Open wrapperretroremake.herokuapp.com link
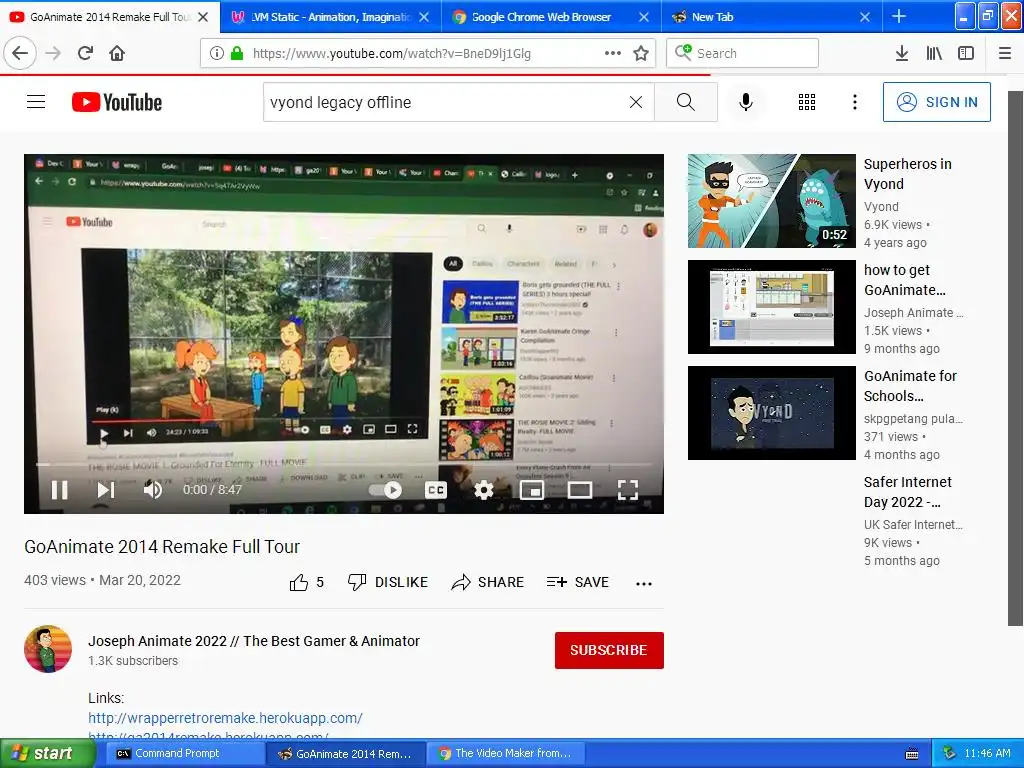Viewport: 1024px width, 768px height. (x=225, y=718)
